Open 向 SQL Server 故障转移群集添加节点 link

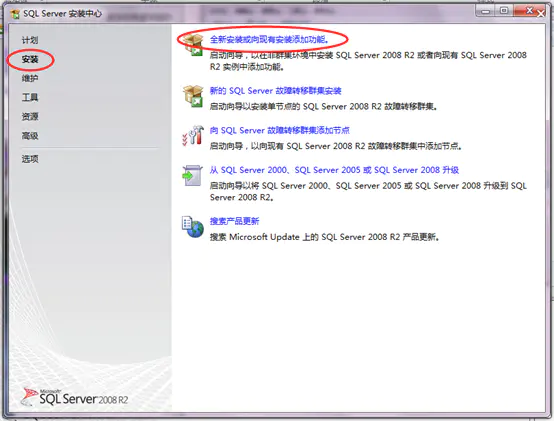280,130
